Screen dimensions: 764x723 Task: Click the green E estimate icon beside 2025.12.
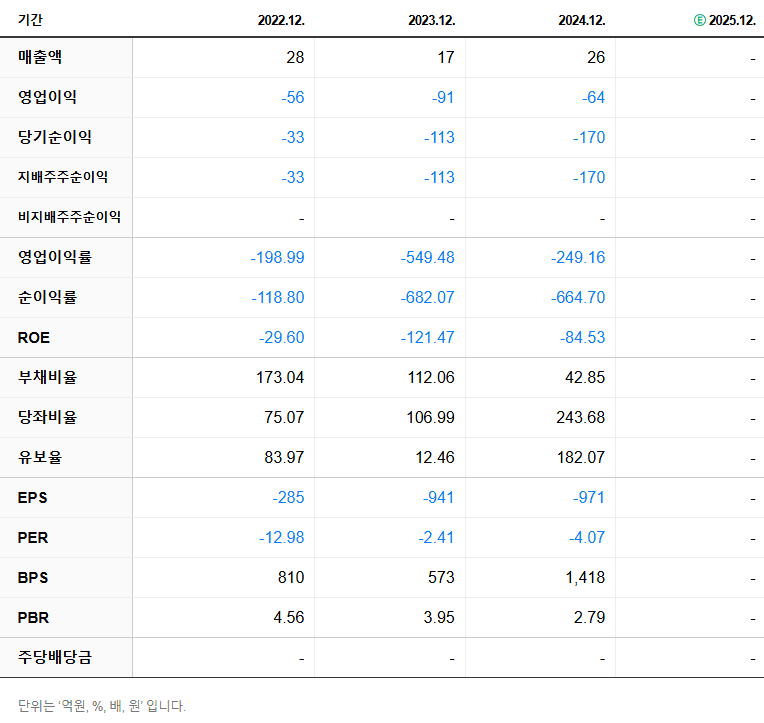pos(700,20)
